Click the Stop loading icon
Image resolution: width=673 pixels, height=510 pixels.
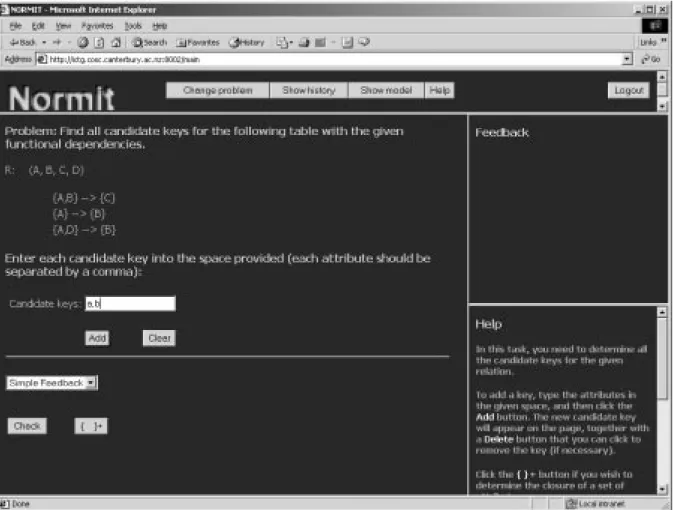pos(83,42)
